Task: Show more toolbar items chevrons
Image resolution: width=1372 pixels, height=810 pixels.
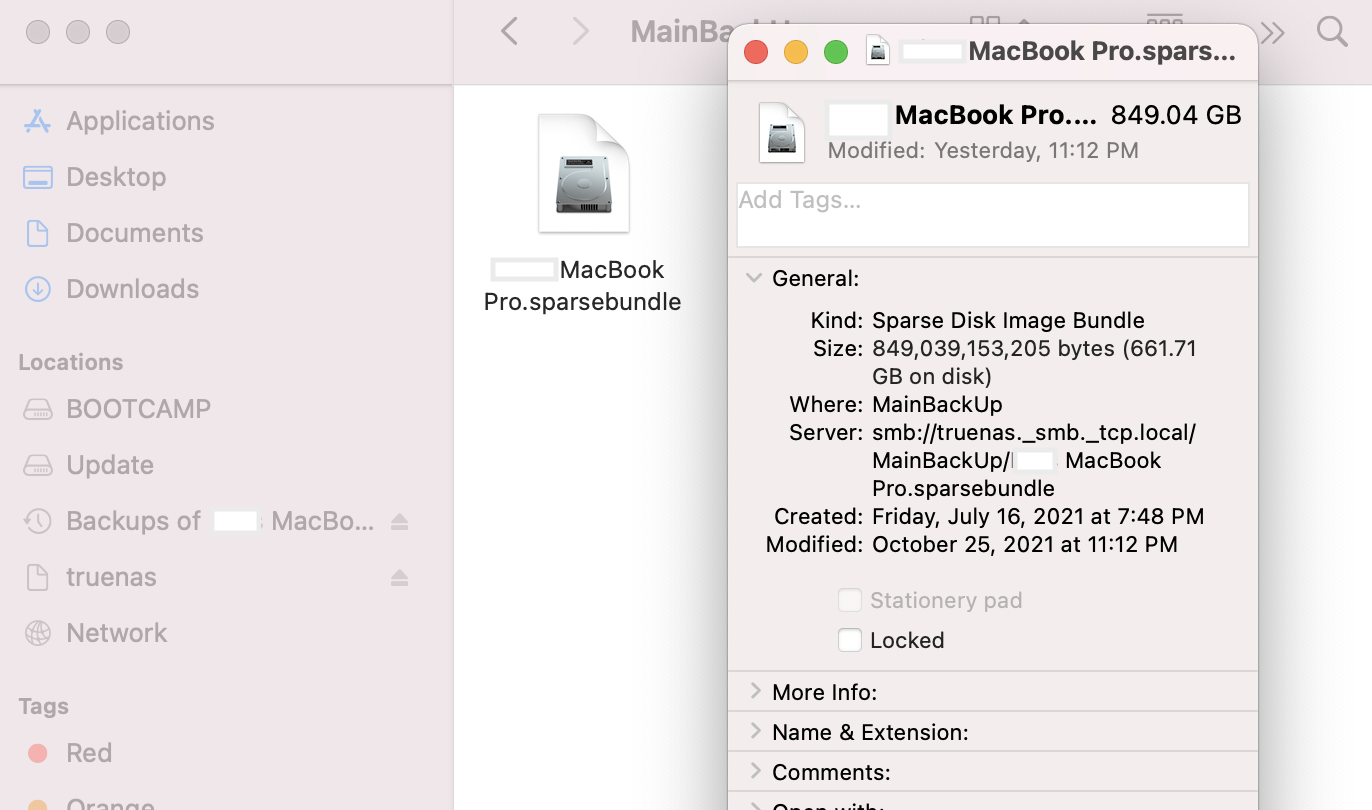Action: (1273, 33)
